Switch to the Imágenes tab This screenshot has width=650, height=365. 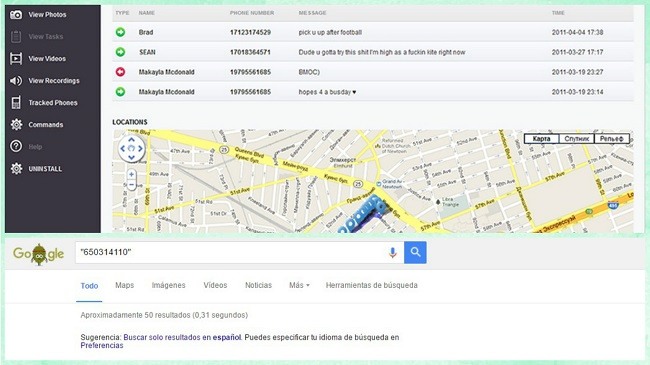(x=168, y=285)
